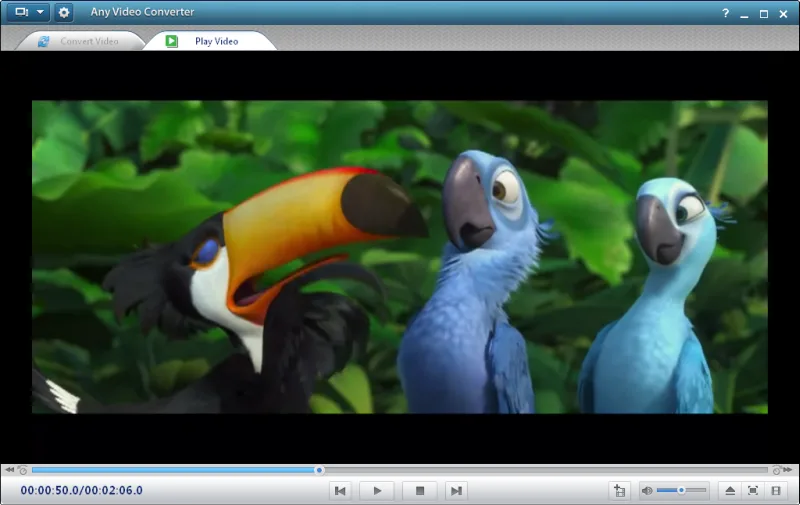800x505 pixels.
Task: Switch to the Convert Video tab
Action: coord(80,41)
